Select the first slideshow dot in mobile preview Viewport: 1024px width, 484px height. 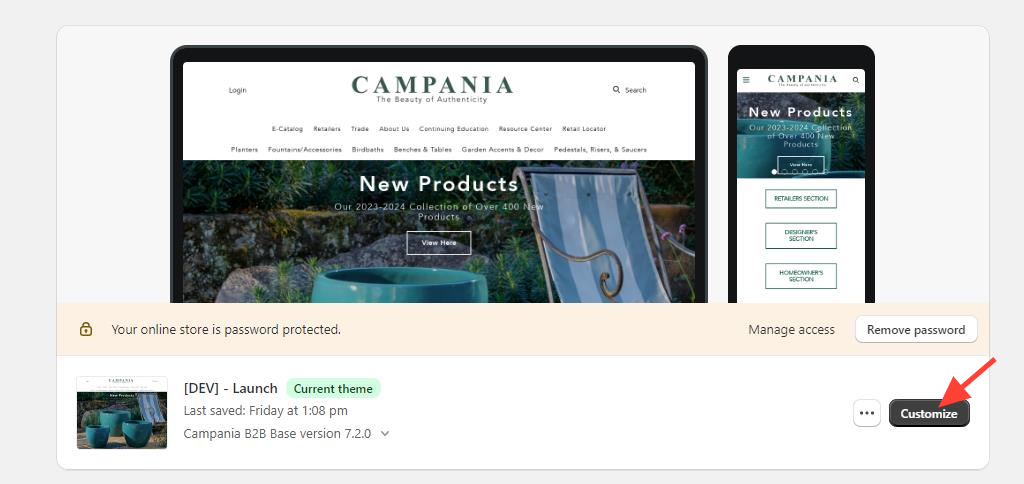click(775, 172)
